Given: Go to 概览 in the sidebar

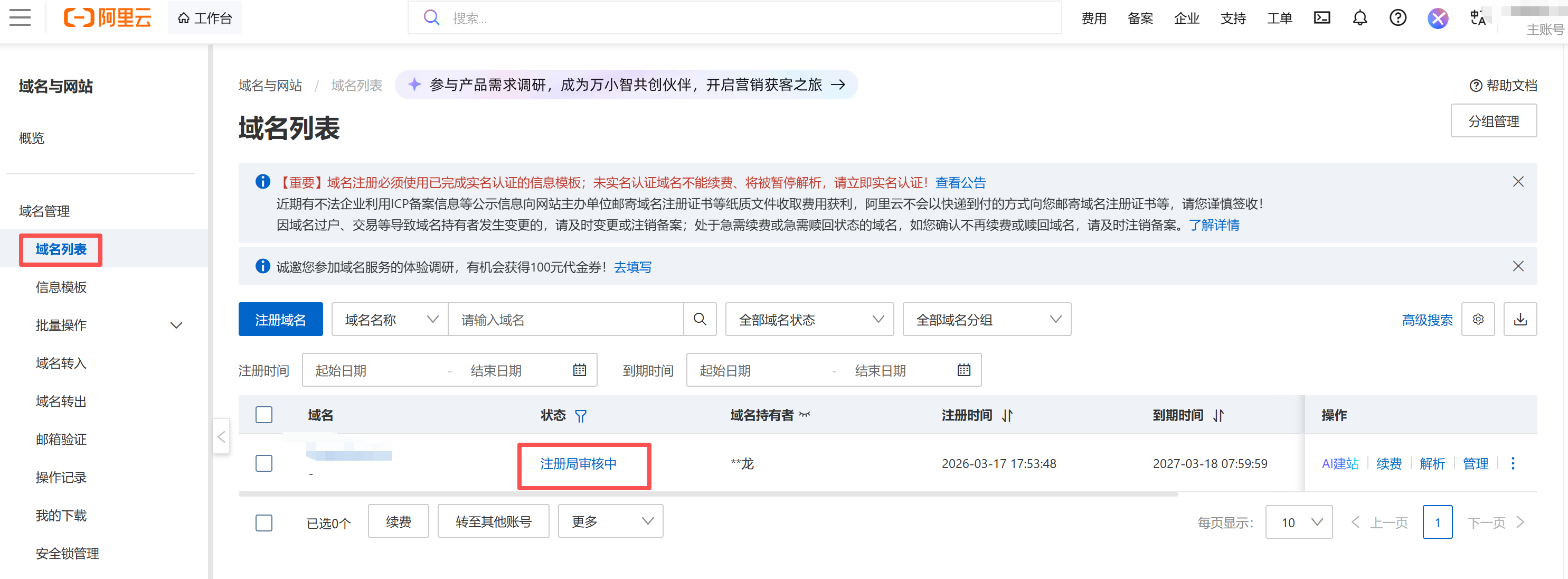Looking at the screenshot, I should tap(32, 138).
